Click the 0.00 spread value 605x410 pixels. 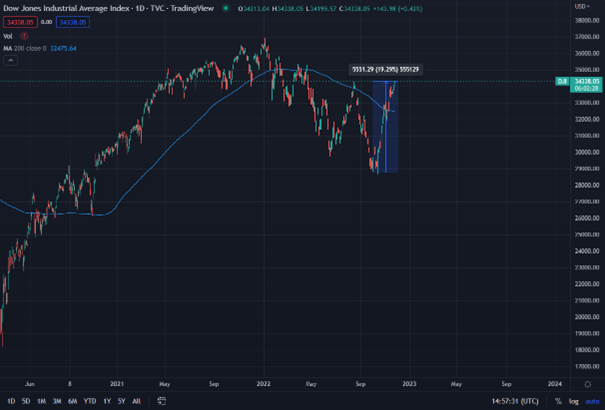point(46,22)
